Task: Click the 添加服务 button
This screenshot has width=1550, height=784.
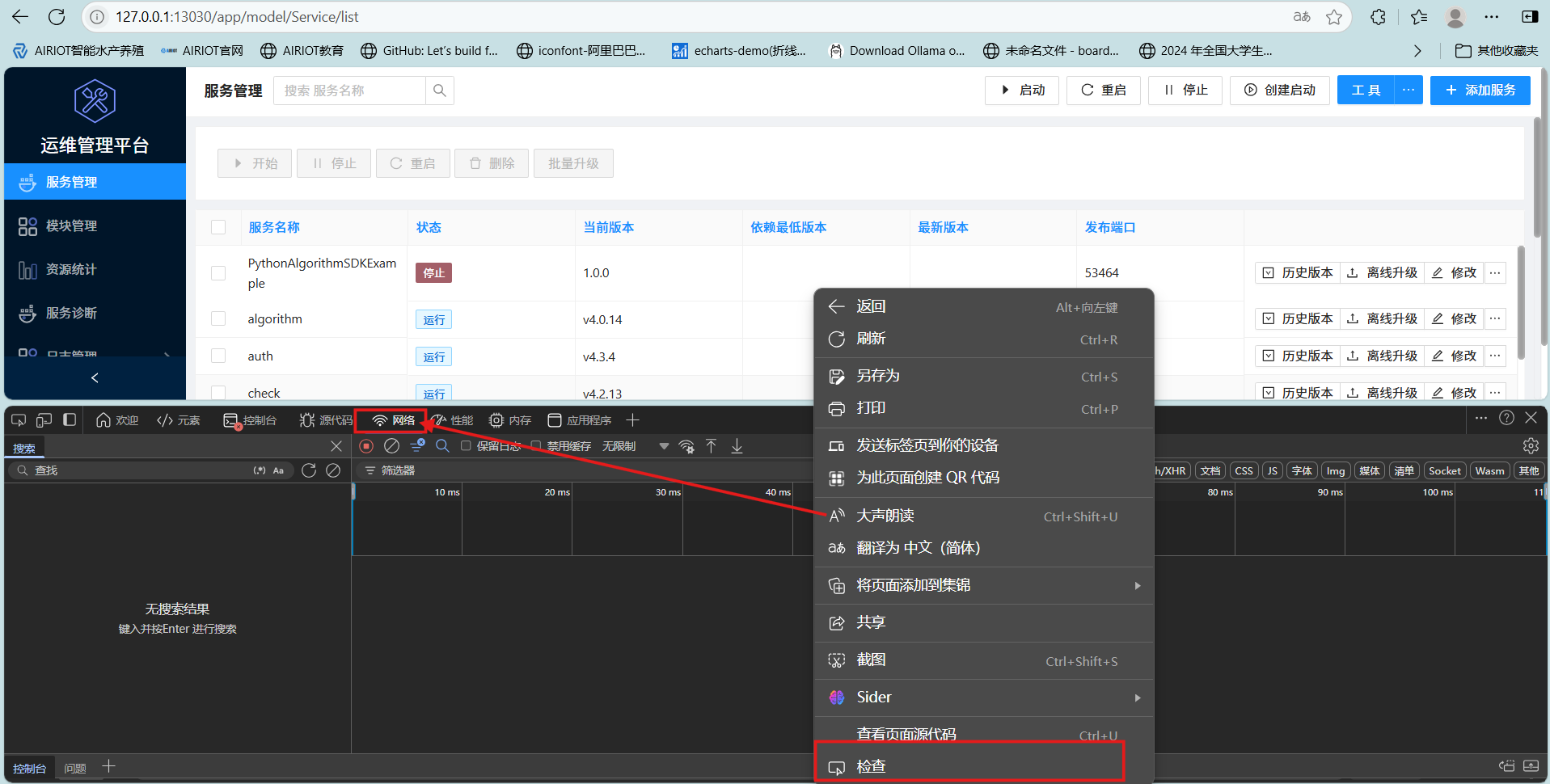Action: (x=1480, y=90)
